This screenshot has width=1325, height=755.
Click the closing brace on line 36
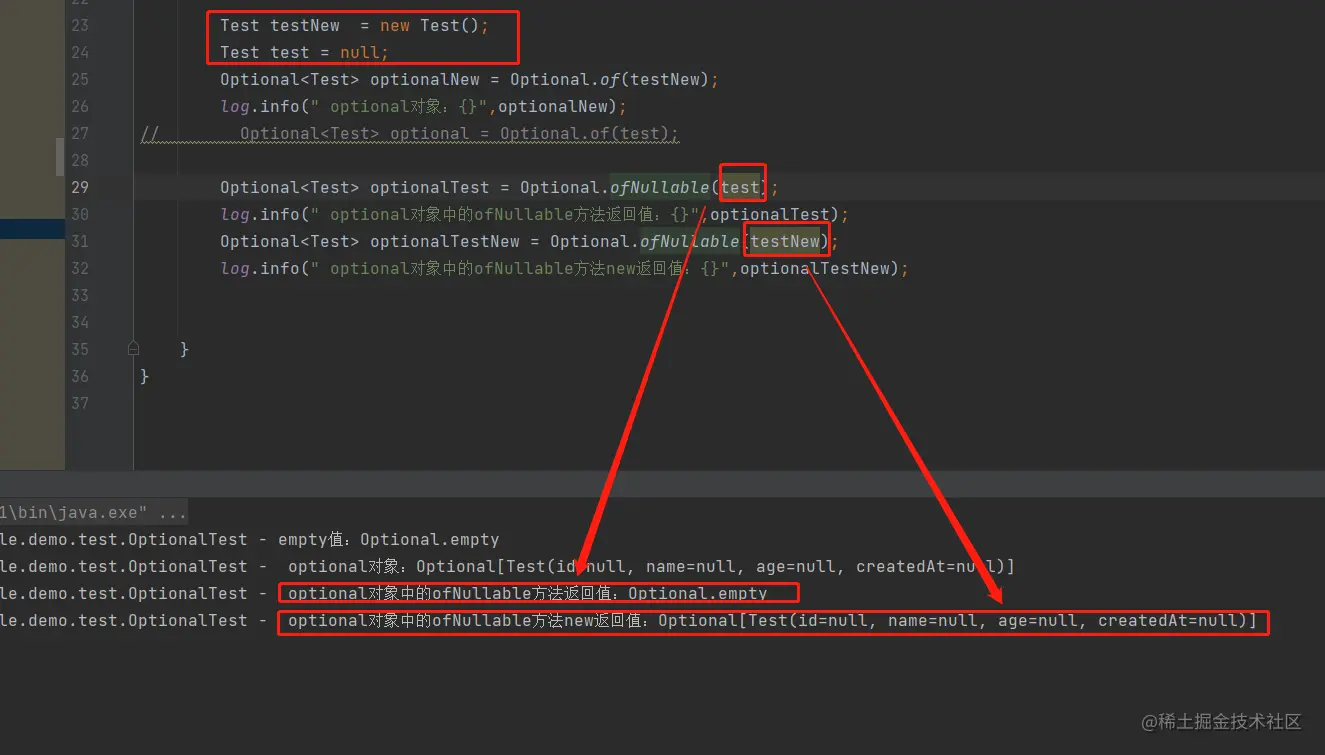pyautogui.click(x=145, y=376)
